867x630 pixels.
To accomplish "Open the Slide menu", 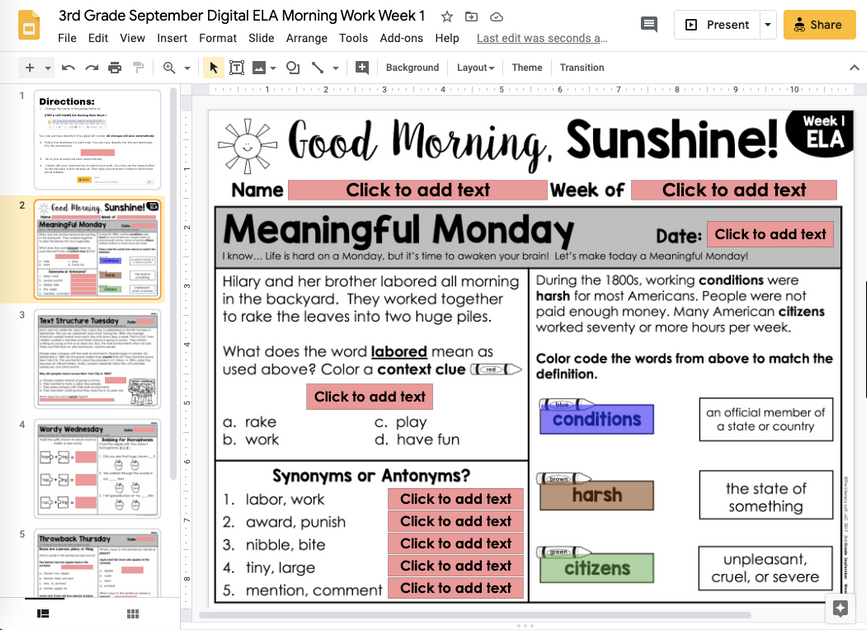I will [x=261, y=38].
